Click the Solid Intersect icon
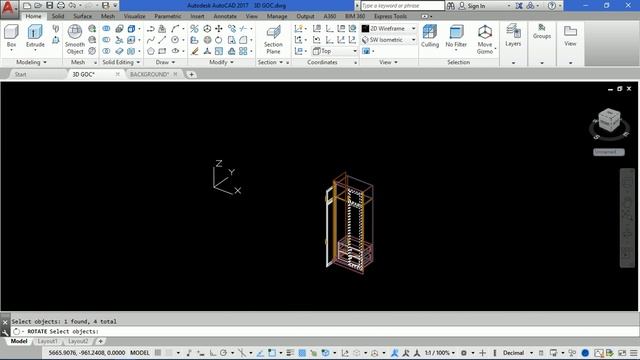Image resolution: width=640 pixels, height=360 pixels. [106, 51]
